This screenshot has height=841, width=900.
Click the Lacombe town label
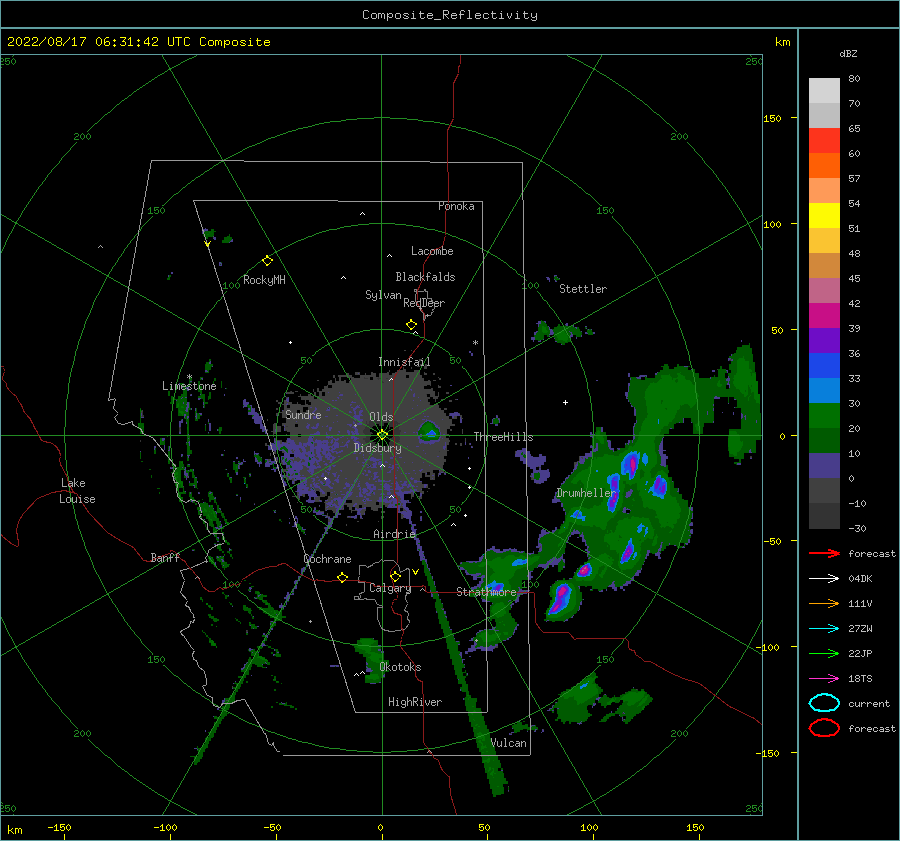(x=432, y=251)
